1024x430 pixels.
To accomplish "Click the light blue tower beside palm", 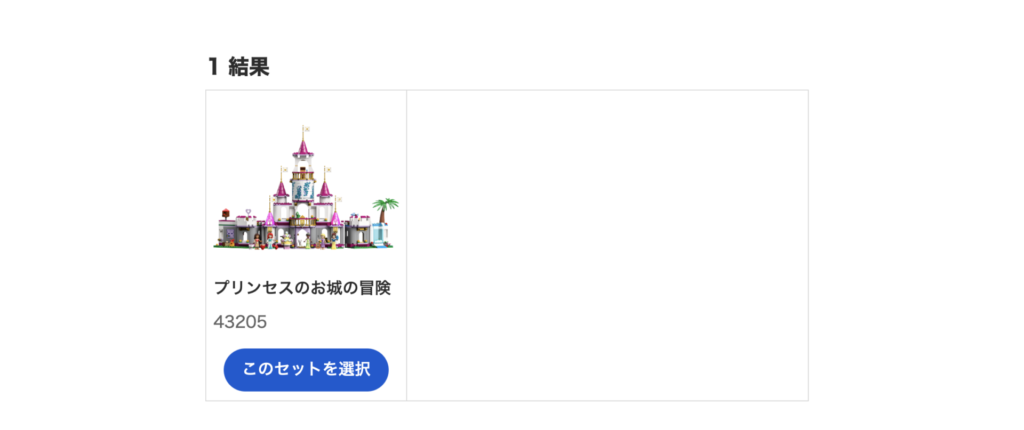I will click(x=379, y=232).
